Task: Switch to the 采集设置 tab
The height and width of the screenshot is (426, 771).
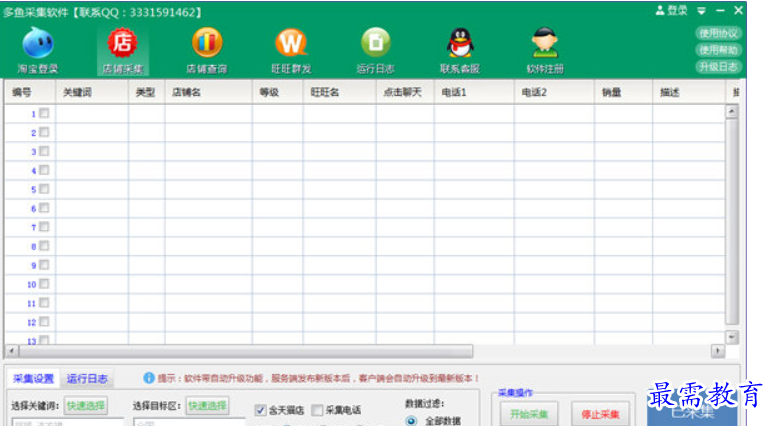Action: 33,378
